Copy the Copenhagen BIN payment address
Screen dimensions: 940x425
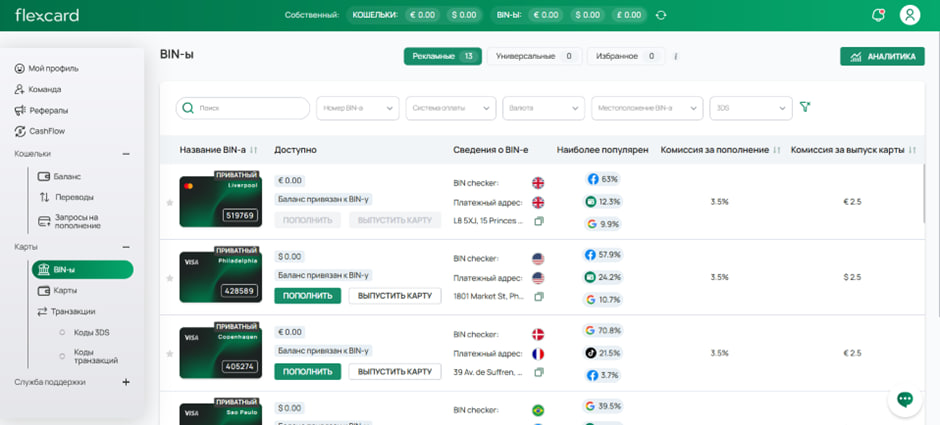click(x=539, y=372)
